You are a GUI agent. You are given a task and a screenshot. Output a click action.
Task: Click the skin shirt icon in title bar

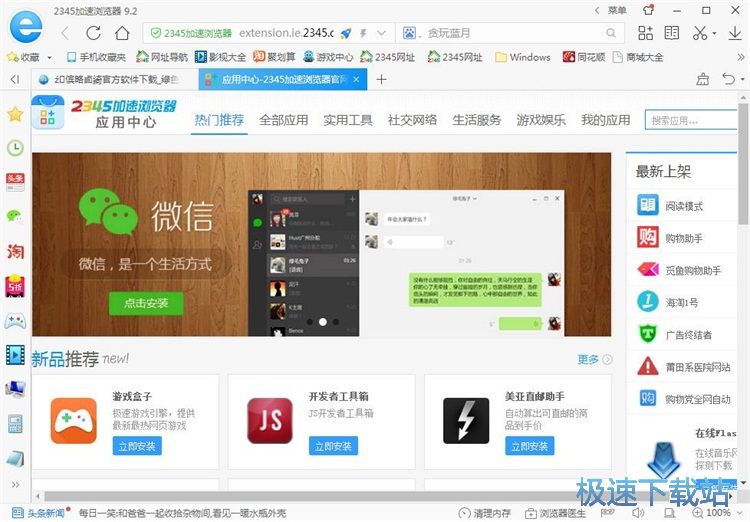[x=649, y=10]
